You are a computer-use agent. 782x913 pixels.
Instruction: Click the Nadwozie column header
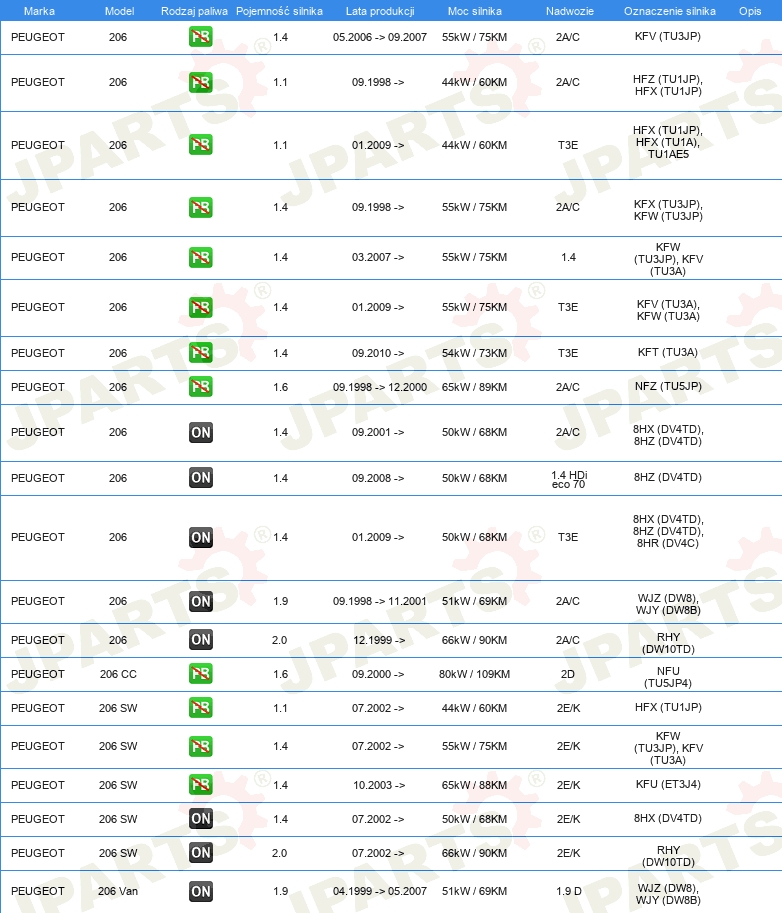click(x=569, y=11)
